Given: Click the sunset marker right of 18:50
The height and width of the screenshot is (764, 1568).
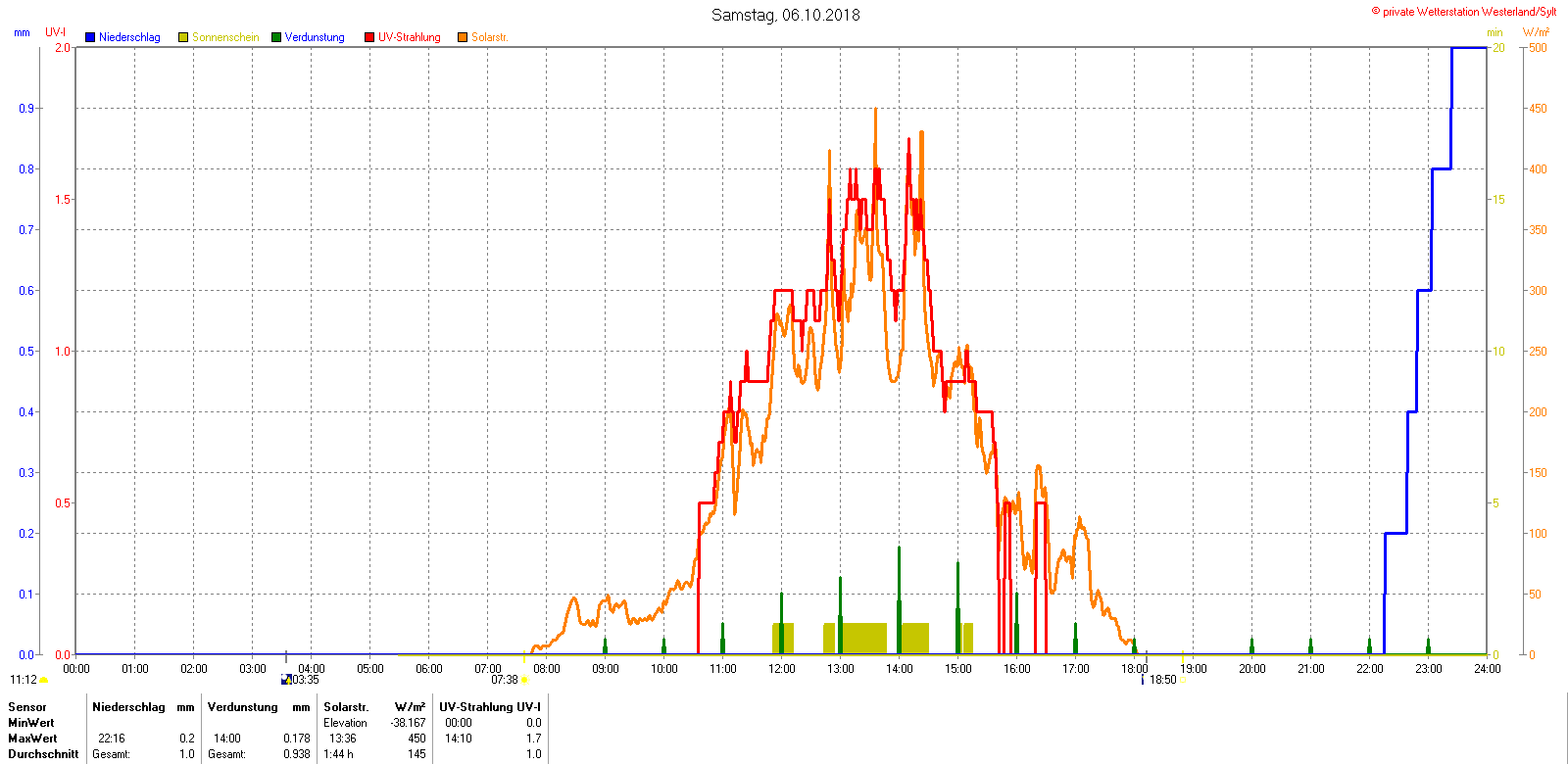Looking at the screenshot, I should [x=1183, y=681].
